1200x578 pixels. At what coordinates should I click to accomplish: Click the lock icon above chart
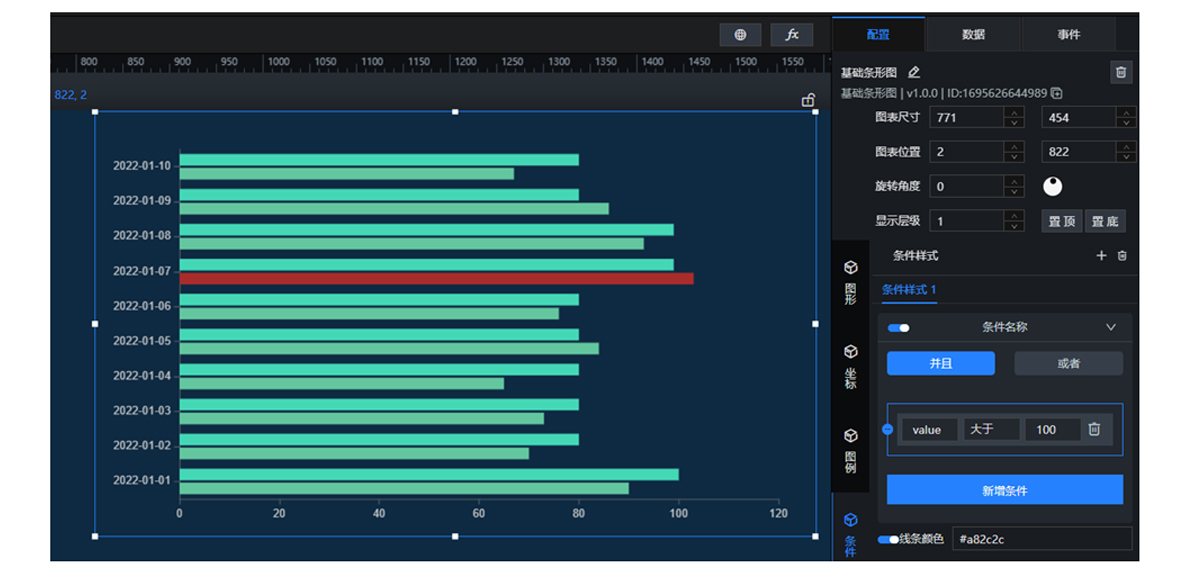pyautogui.click(x=808, y=100)
